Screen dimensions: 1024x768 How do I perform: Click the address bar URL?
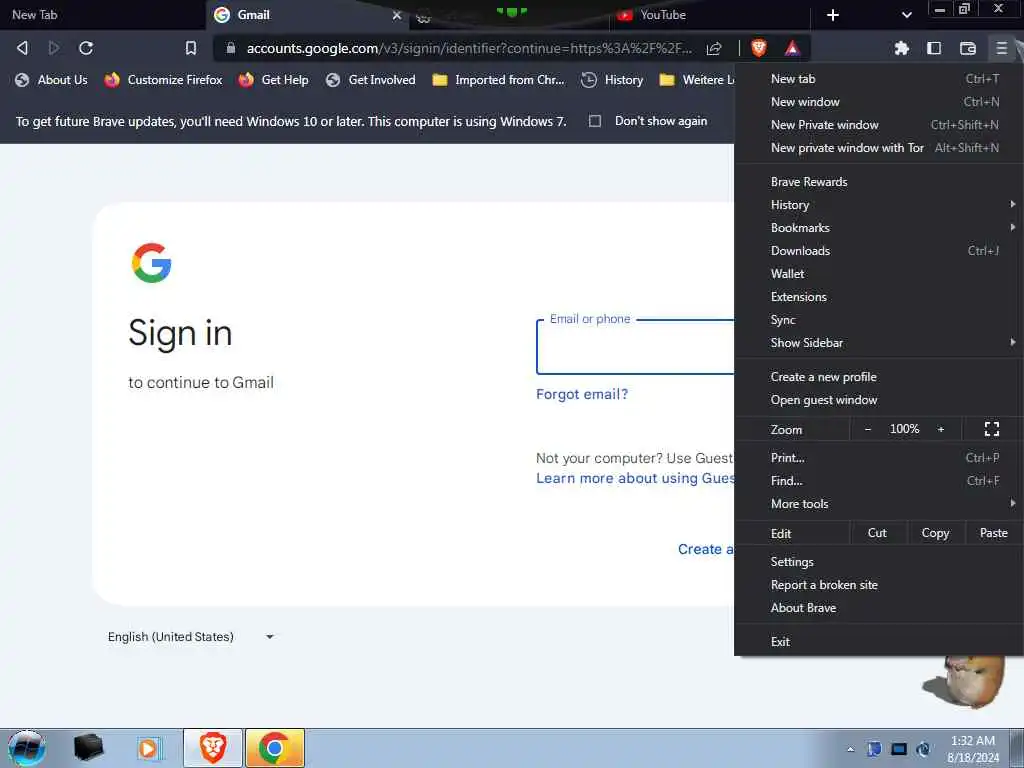469,48
